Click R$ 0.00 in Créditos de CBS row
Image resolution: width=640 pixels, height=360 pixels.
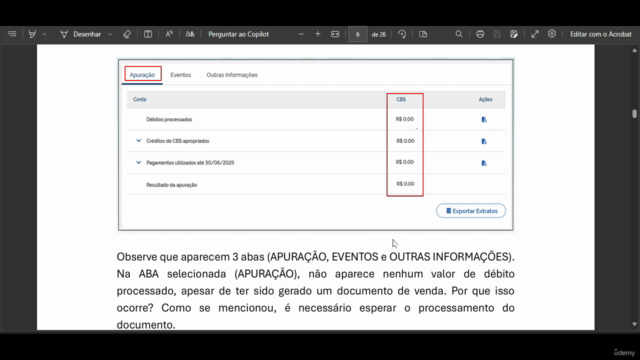pos(405,141)
